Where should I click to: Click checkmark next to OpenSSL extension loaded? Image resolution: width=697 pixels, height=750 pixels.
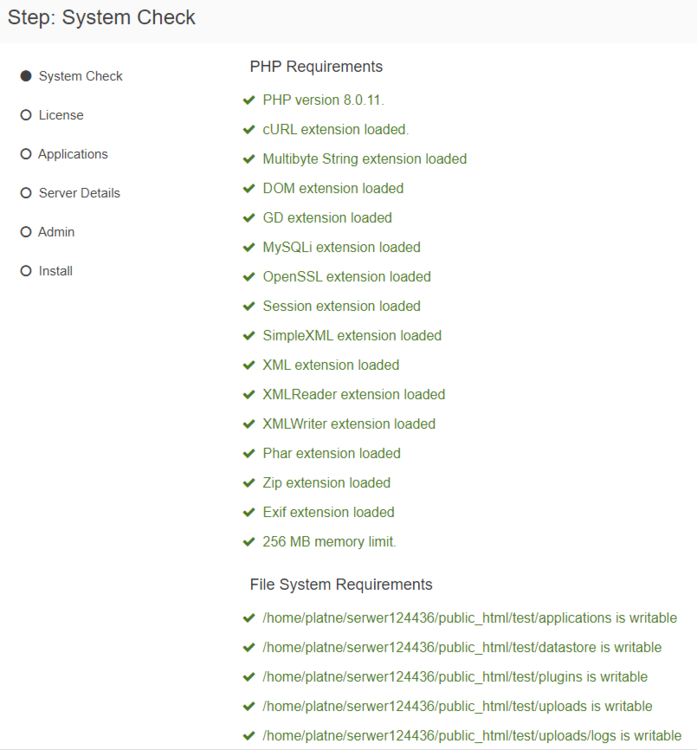[x=249, y=277]
